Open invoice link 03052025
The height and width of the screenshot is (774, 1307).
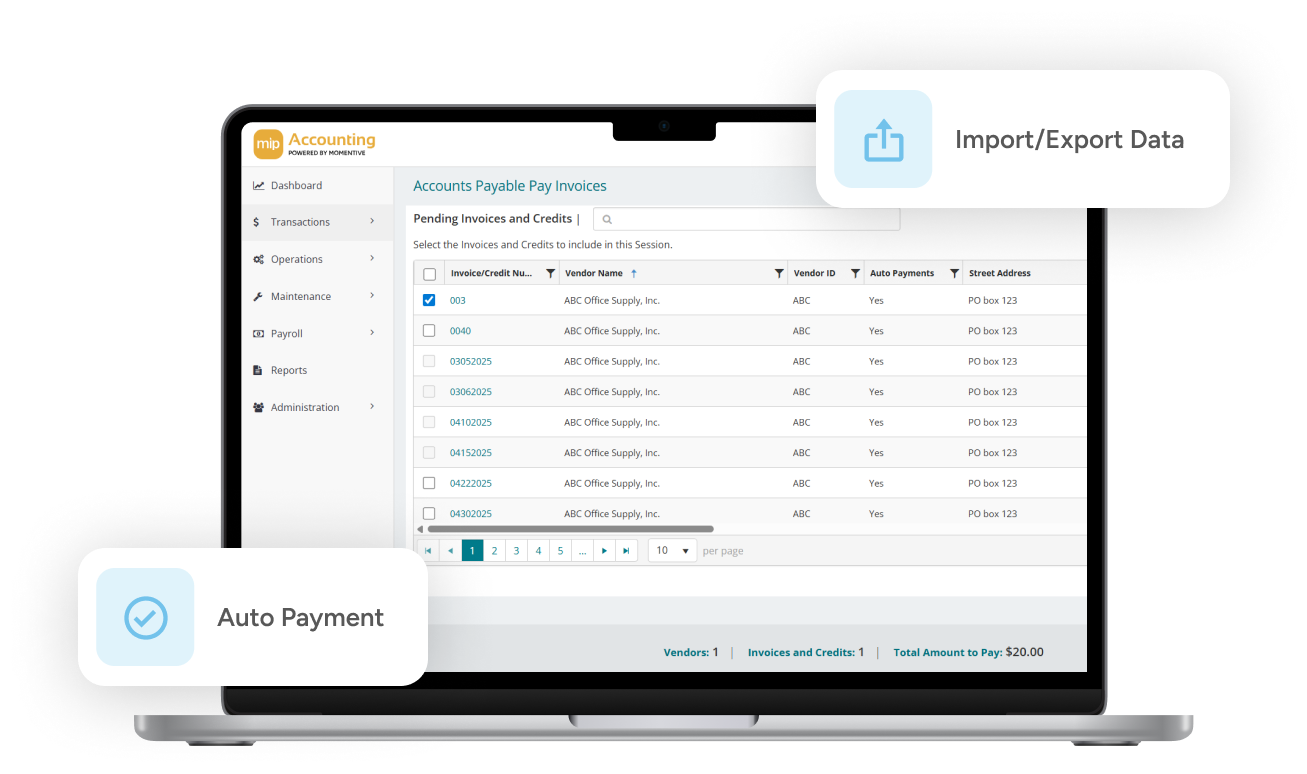pos(470,361)
